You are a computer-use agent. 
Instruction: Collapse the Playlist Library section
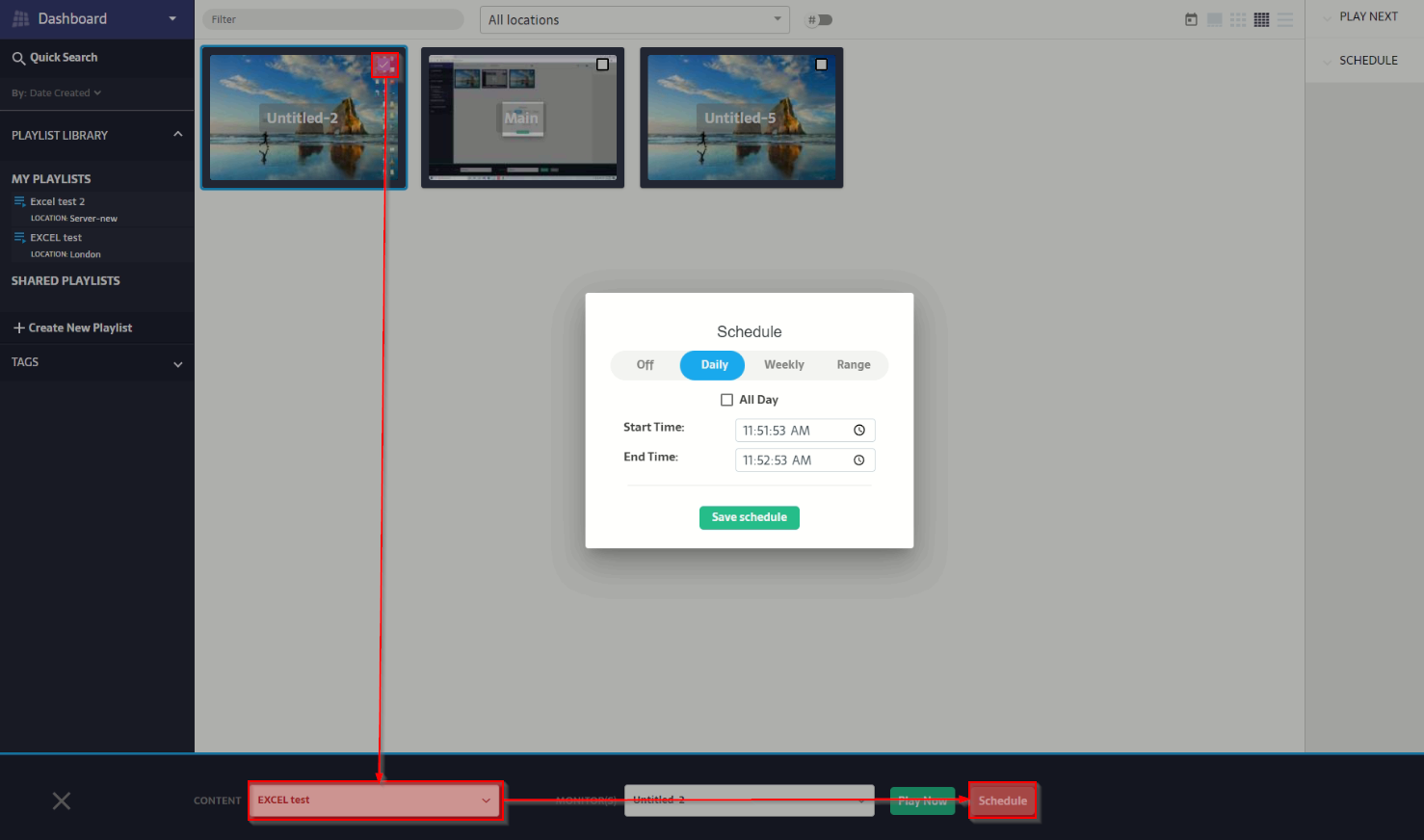tap(177, 135)
